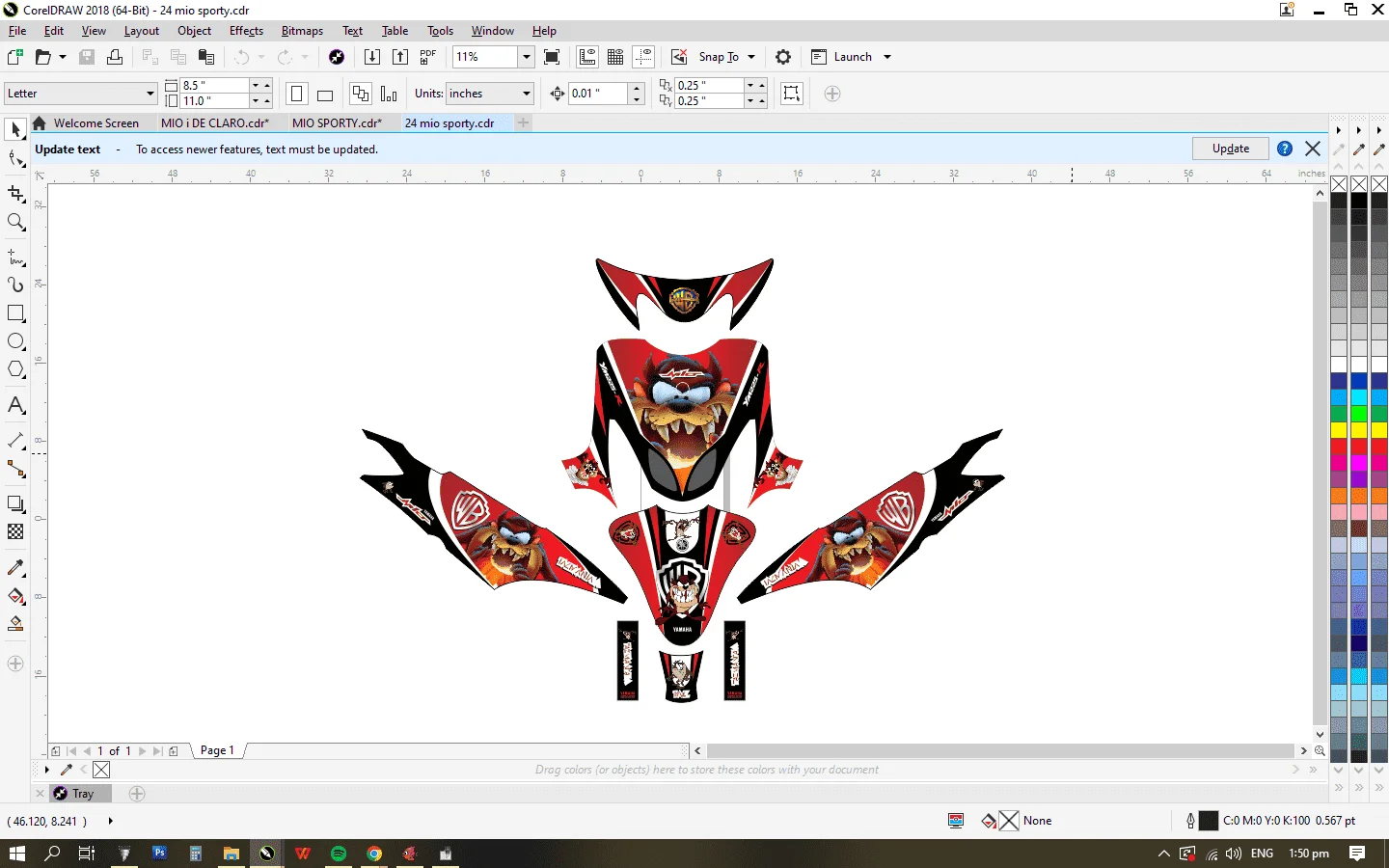Viewport: 1389px width, 868px height.
Task: Click the document palette no-color swatch
Action: click(101, 770)
